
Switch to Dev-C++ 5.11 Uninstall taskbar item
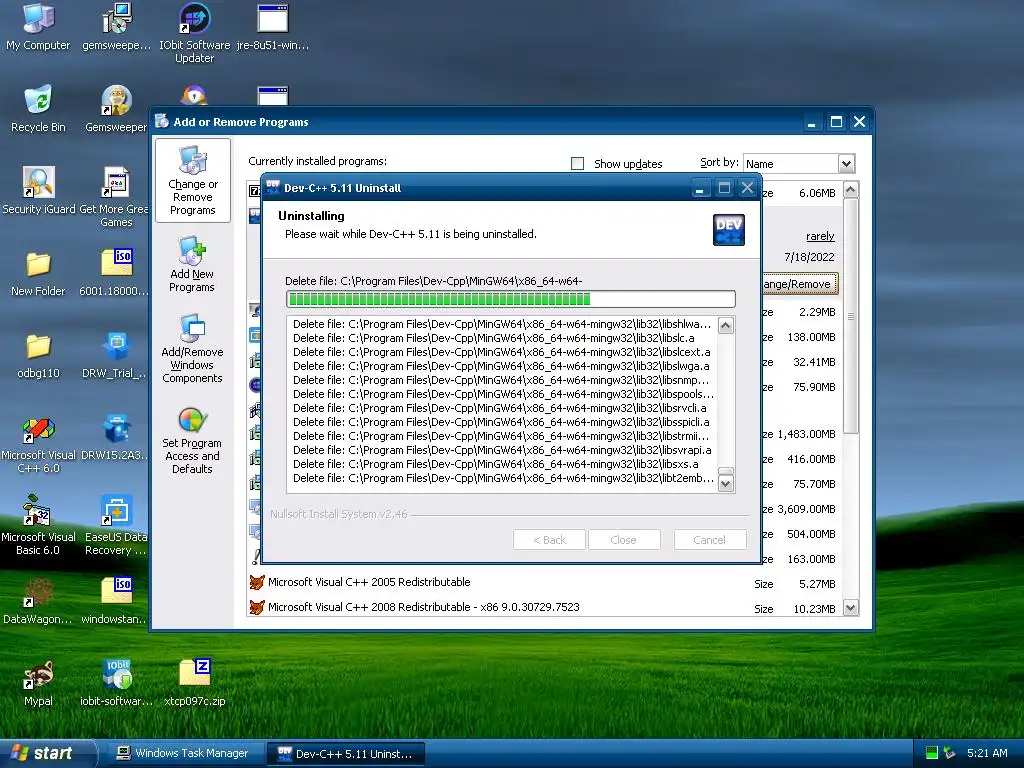coord(346,754)
